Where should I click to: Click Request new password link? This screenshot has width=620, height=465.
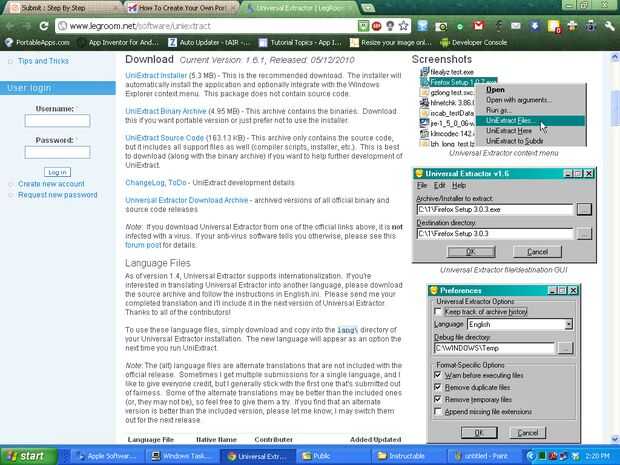click(x=58, y=195)
